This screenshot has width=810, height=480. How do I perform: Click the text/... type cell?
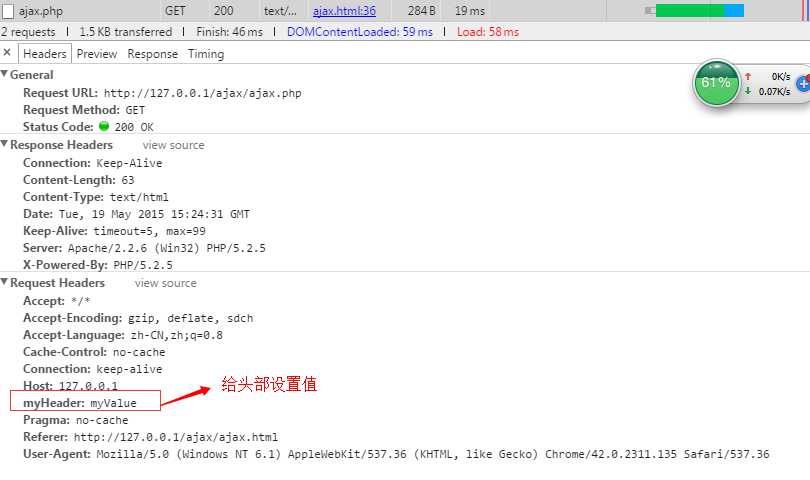(280, 11)
